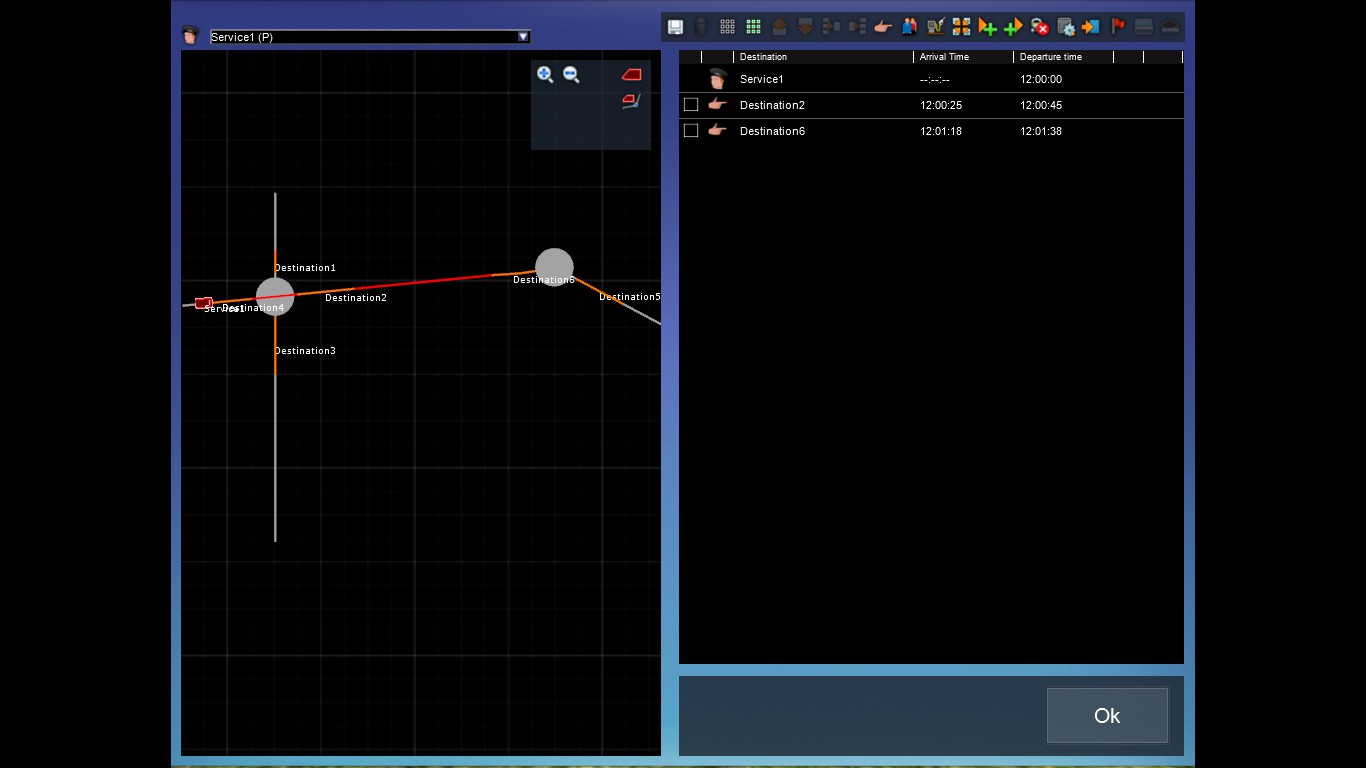Screen dimensions: 1366x768
Task: Select the Service1 row in timetable
Action: point(761,79)
